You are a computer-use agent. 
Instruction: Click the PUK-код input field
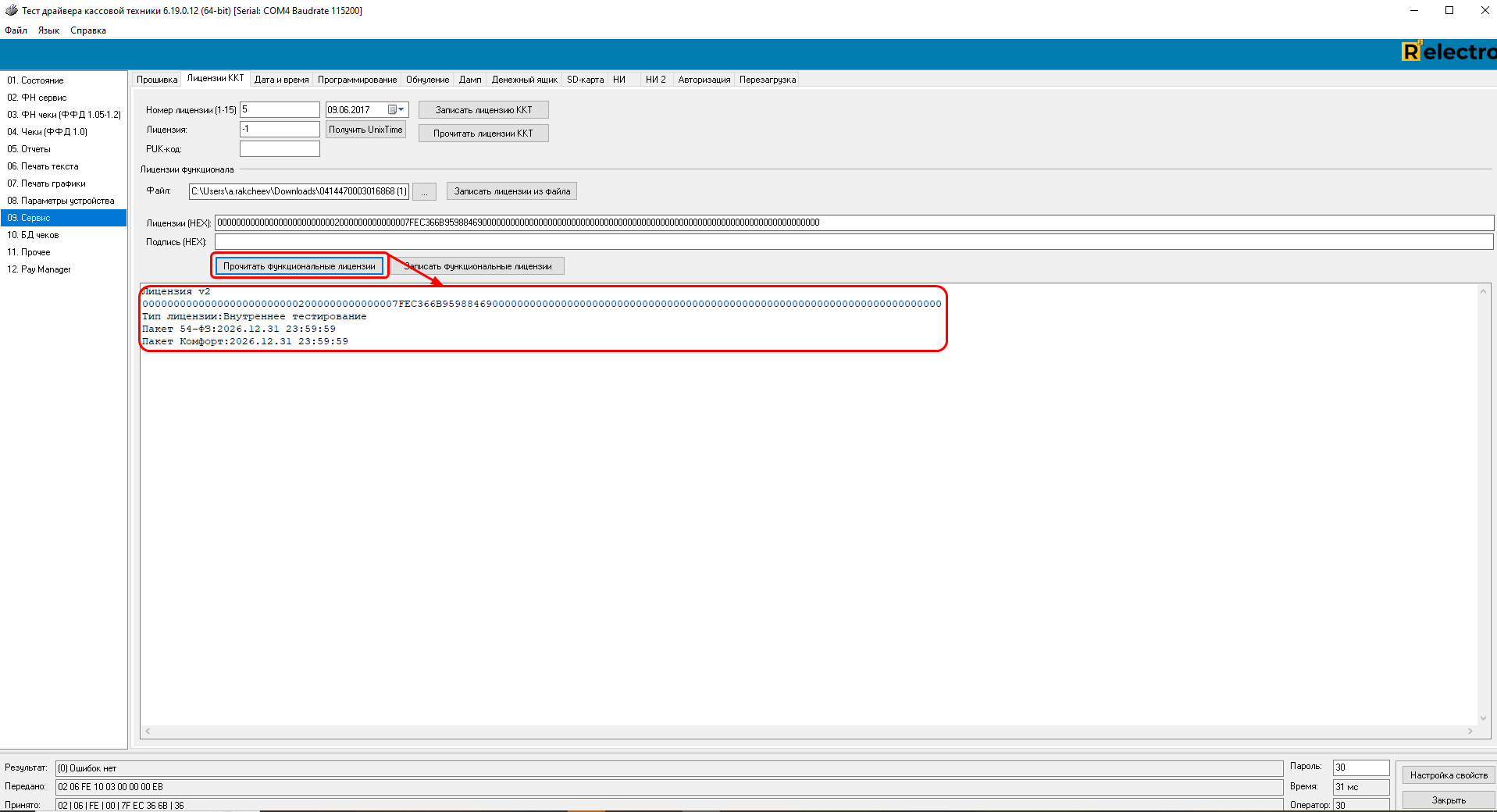[x=280, y=148]
